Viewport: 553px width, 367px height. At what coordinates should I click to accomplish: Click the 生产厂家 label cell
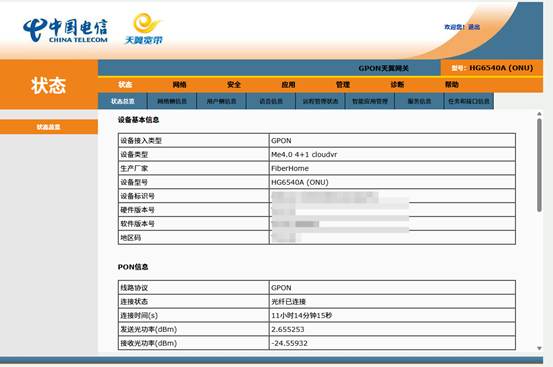(194, 168)
